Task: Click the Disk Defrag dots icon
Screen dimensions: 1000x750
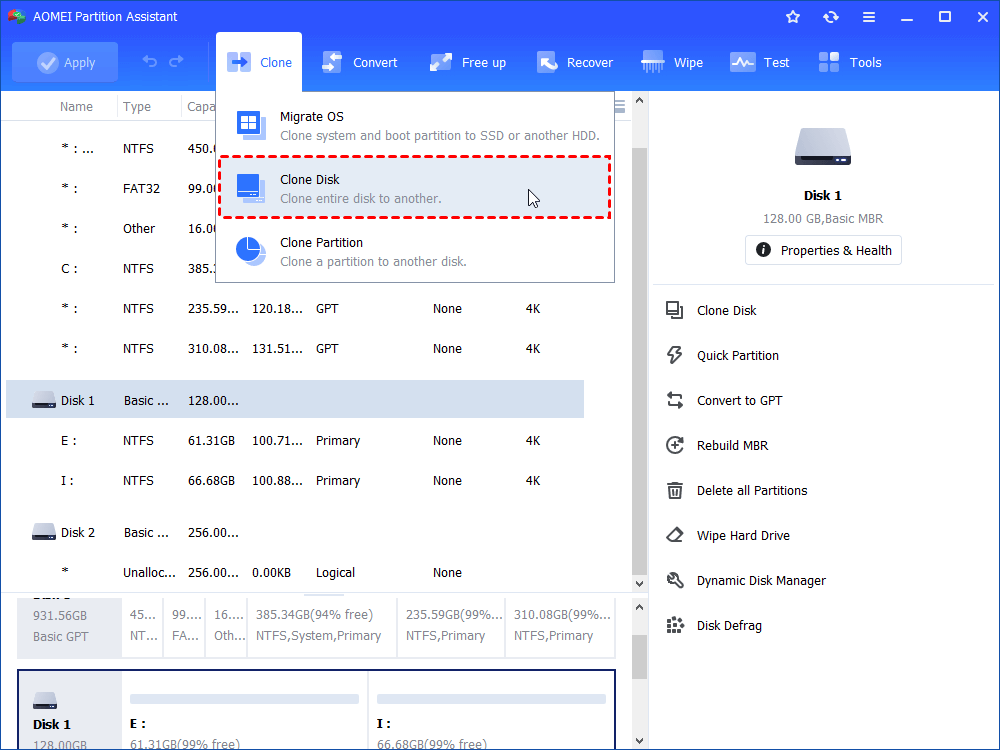Action: pos(675,626)
